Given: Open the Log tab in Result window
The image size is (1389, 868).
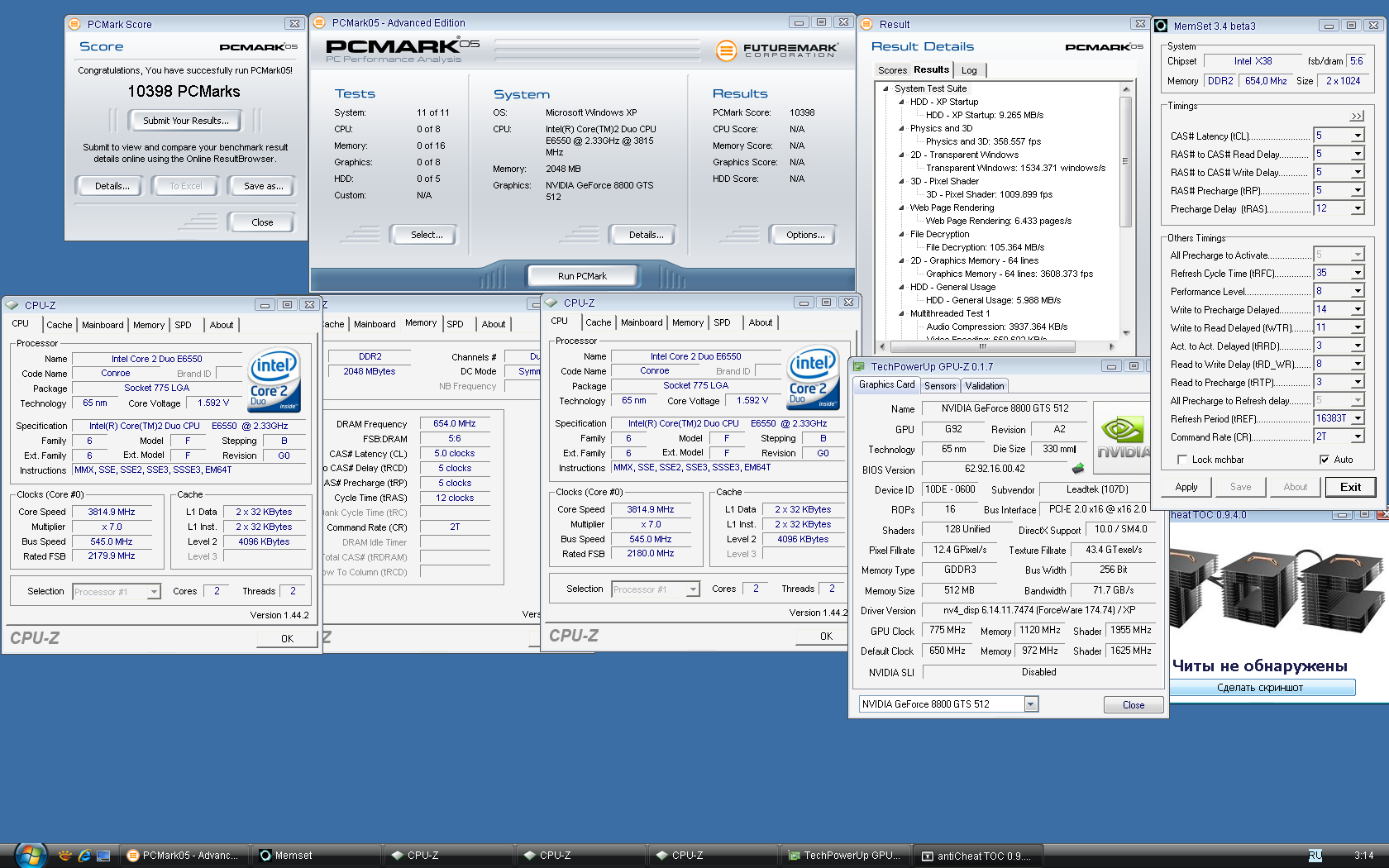Looking at the screenshot, I should point(969,70).
